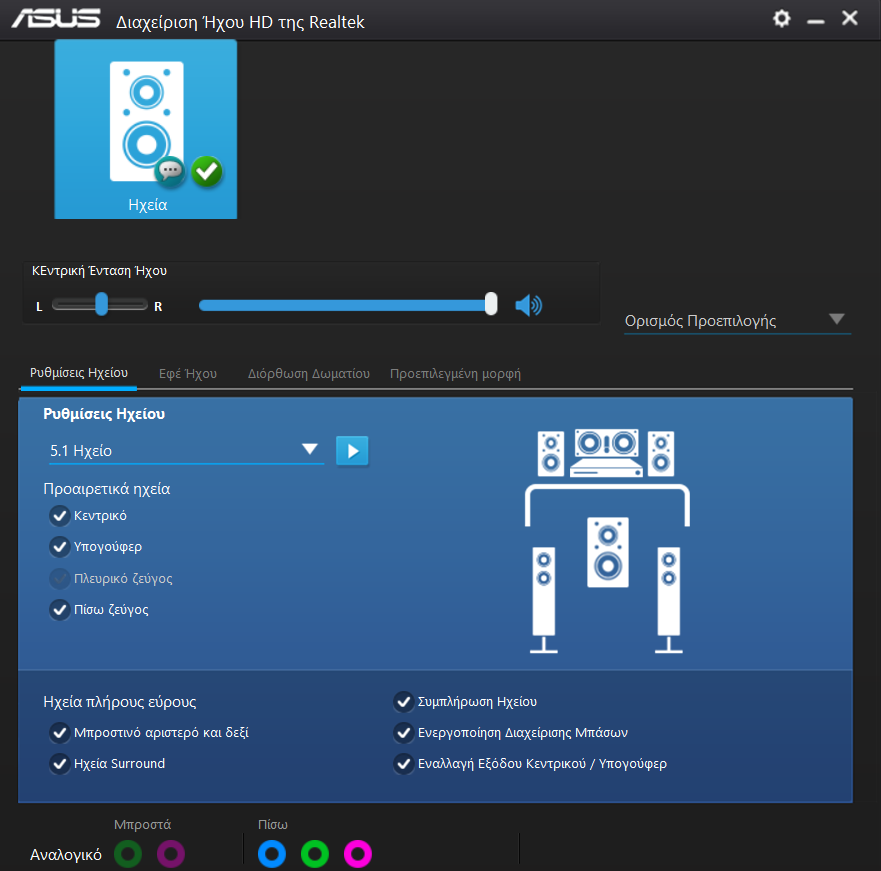The image size is (881, 871).
Task: Click the green default-device checkmark badge
Action: 207,171
